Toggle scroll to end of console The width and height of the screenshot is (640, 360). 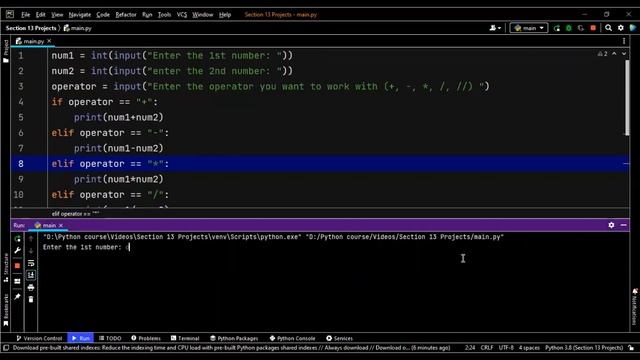coord(31,276)
